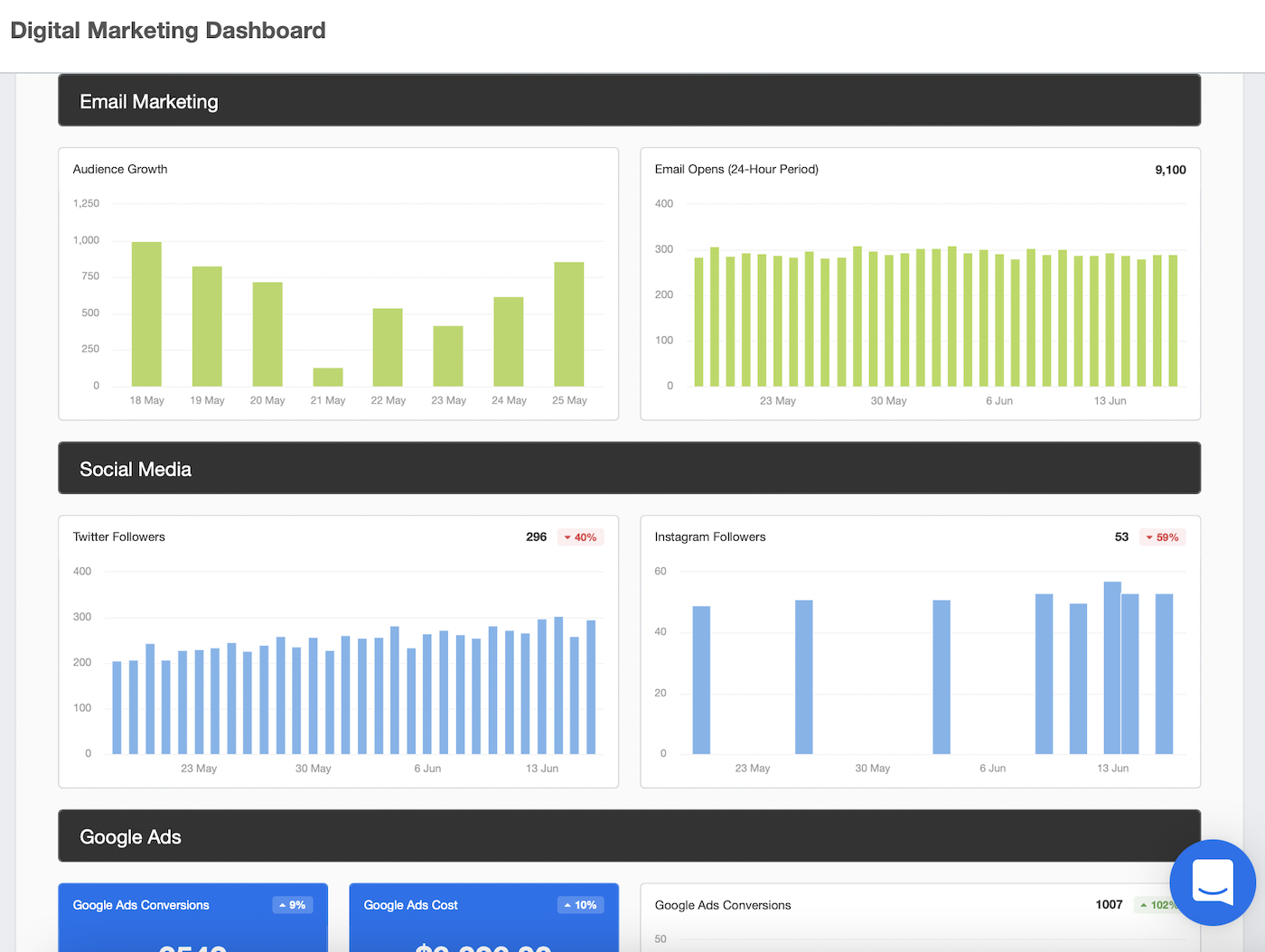
Task: Click the first Email Opens bar
Action: click(x=698, y=322)
